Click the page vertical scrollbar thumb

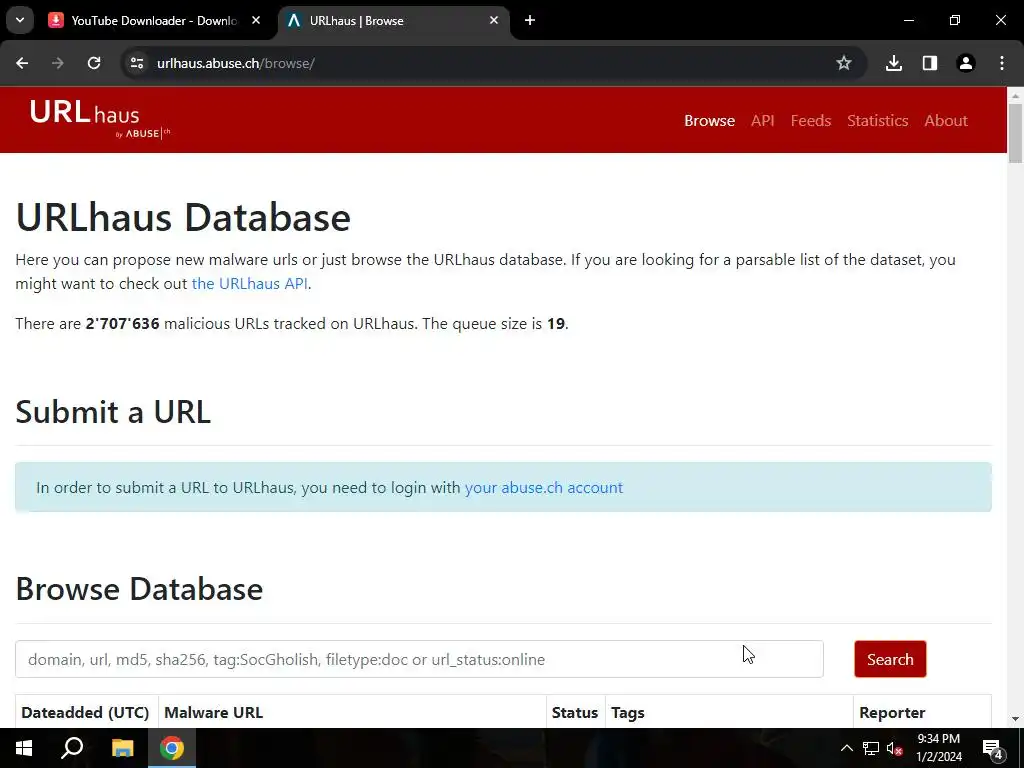pyautogui.click(x=1015, y=133)
